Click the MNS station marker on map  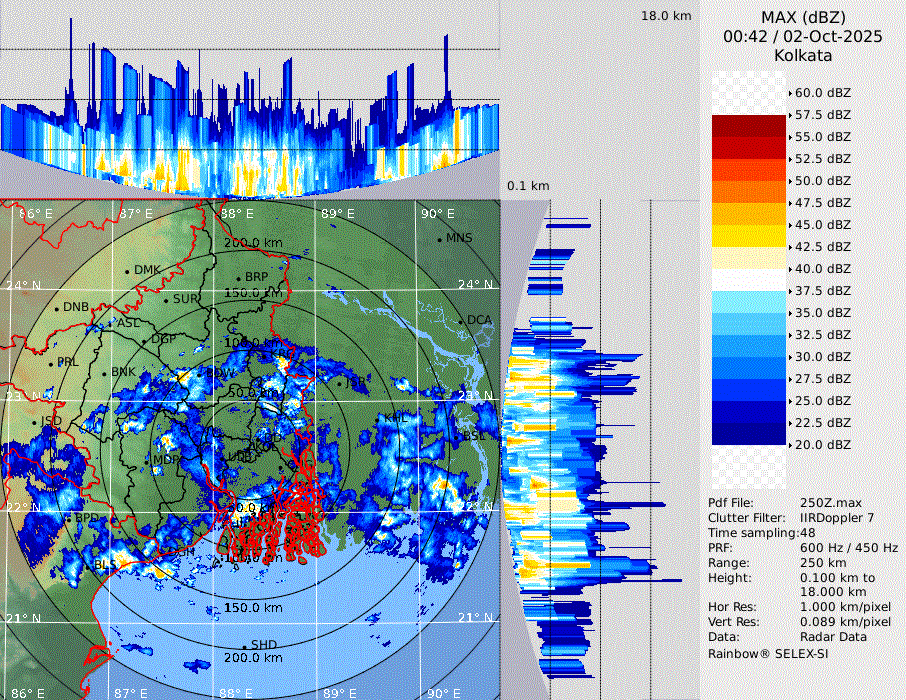(x=440, y=239)
